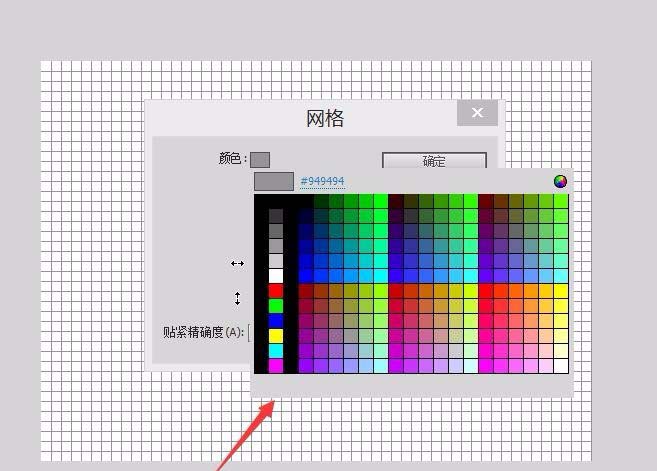Pick the darkest gray swatch in the grayscale column
The image size is (657, 471).
tap(276, 215)
